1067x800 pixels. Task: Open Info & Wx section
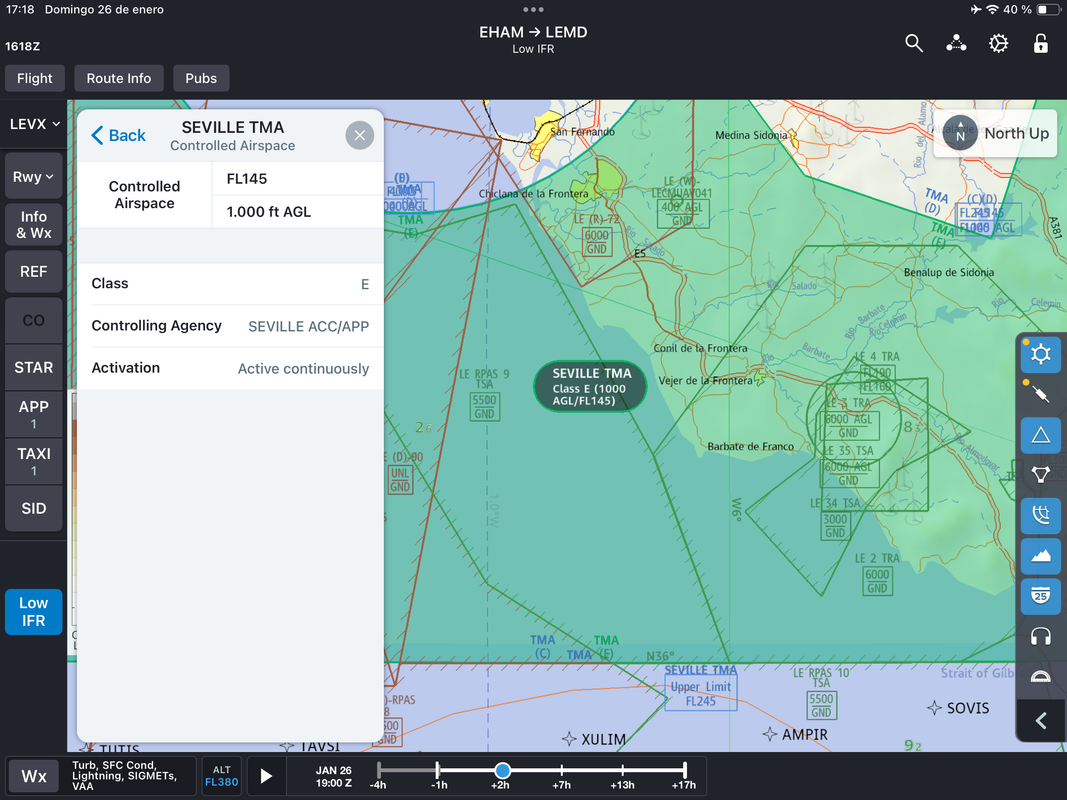[x=33, y=224]
